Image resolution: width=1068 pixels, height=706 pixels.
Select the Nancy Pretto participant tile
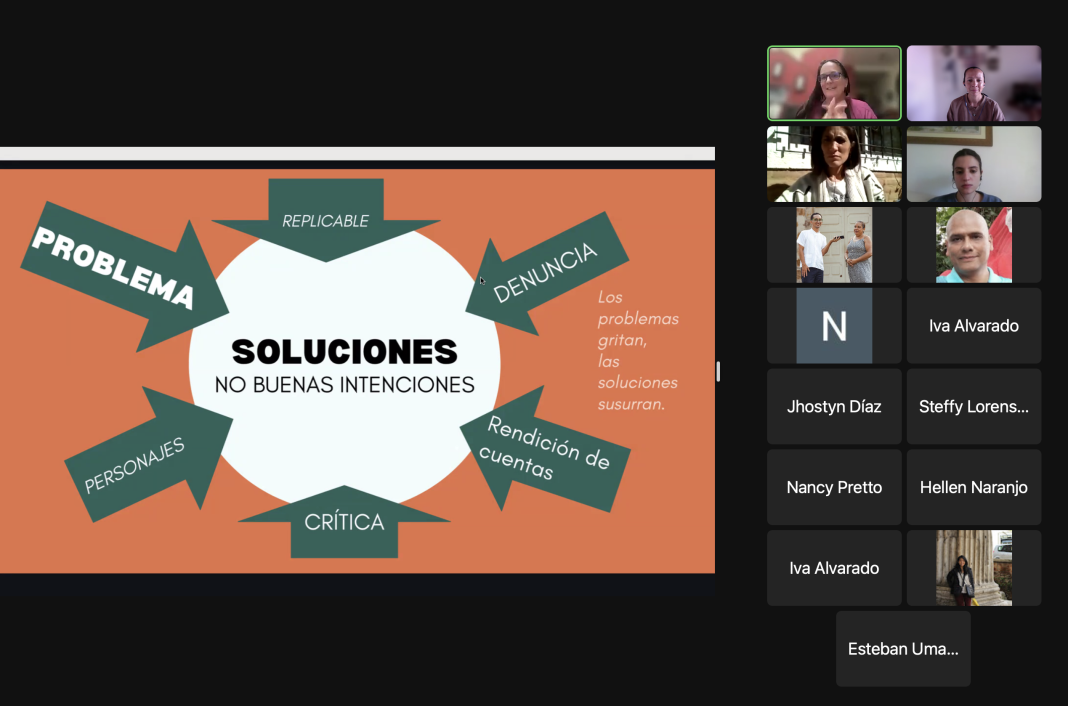834,487
